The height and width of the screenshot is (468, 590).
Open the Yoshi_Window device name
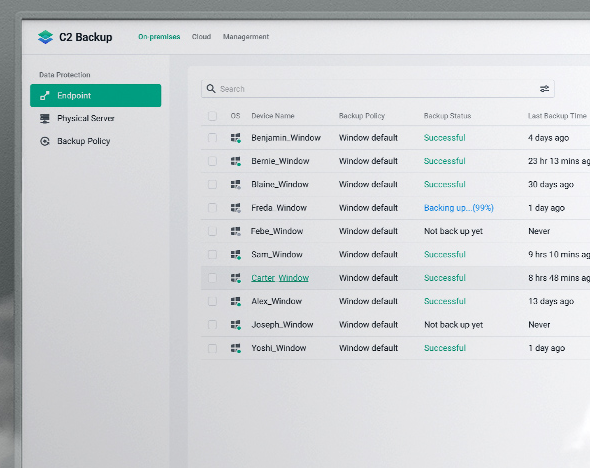(x=279, y=348)
